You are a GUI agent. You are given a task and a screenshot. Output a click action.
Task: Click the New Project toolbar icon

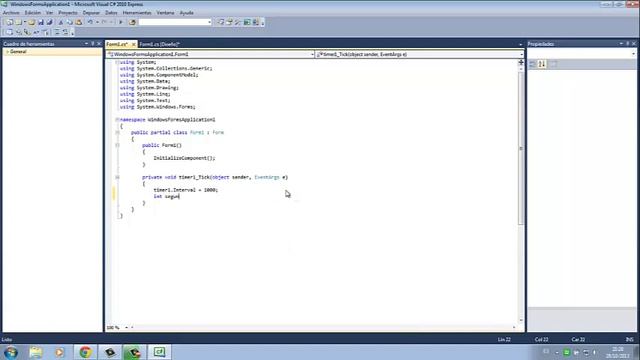click(x=9, y=22)
